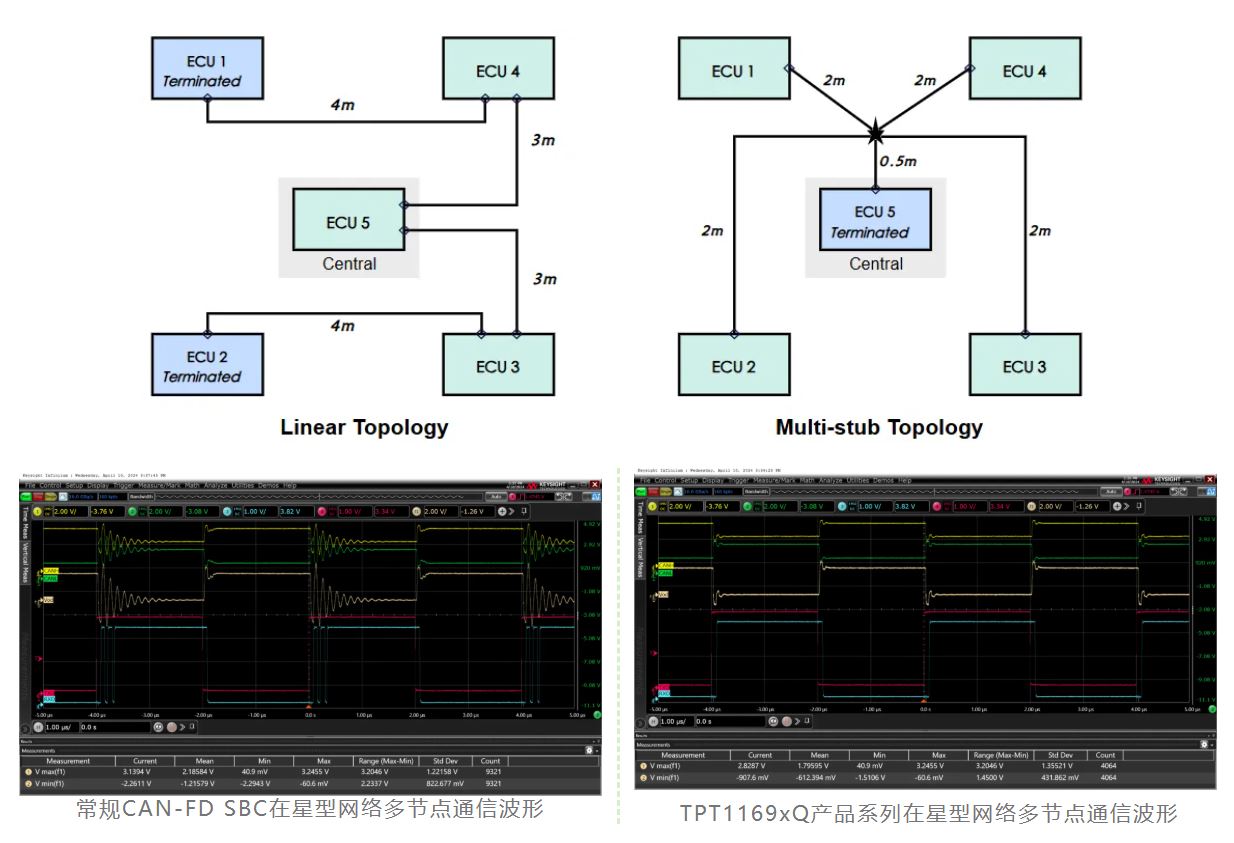Toggle green channel 2 in right oscilloscope
Viewport: 1234px width, 843px height.
tap(746, 506)
